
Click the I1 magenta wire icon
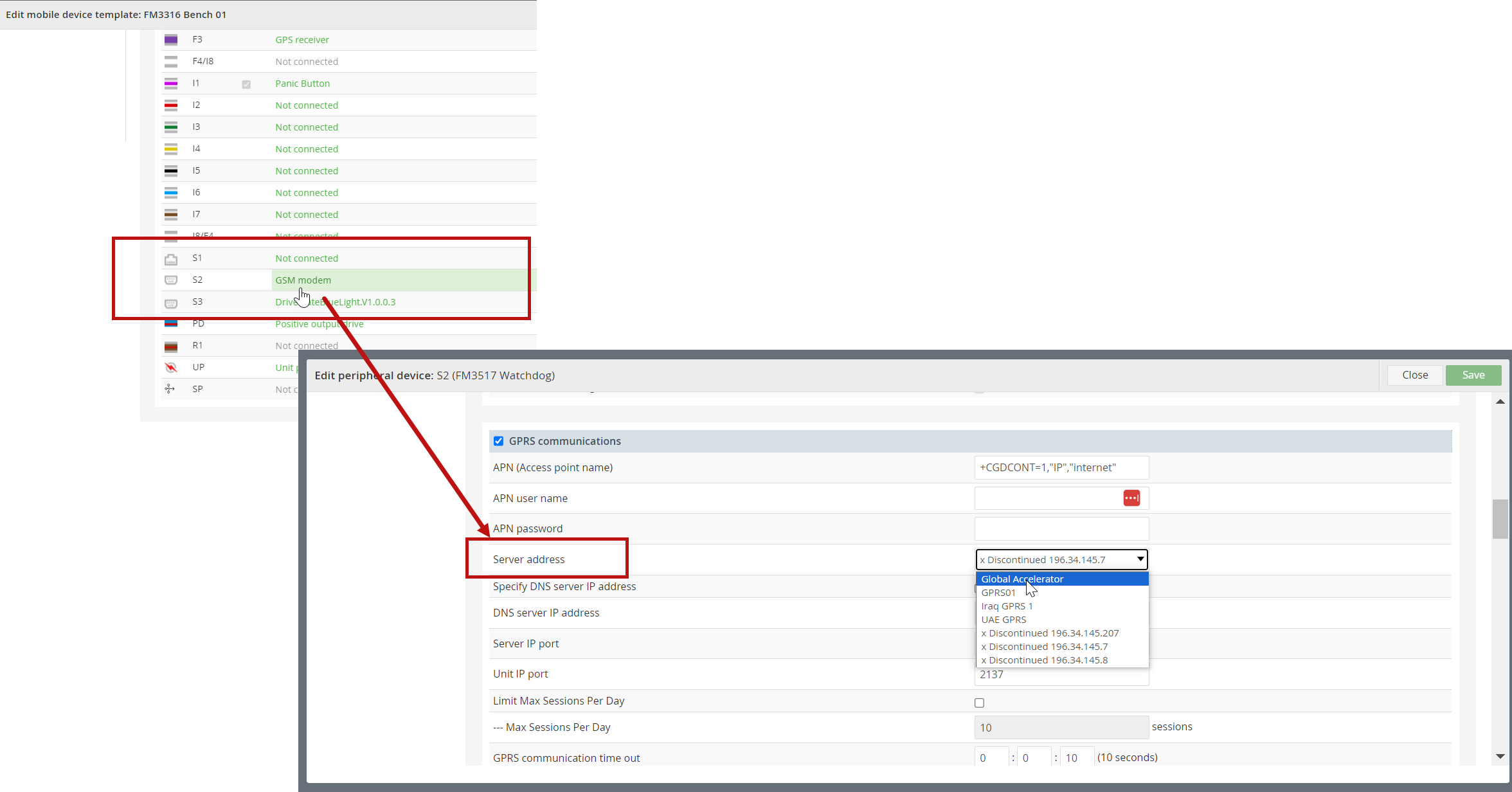(x=170, y=84)
